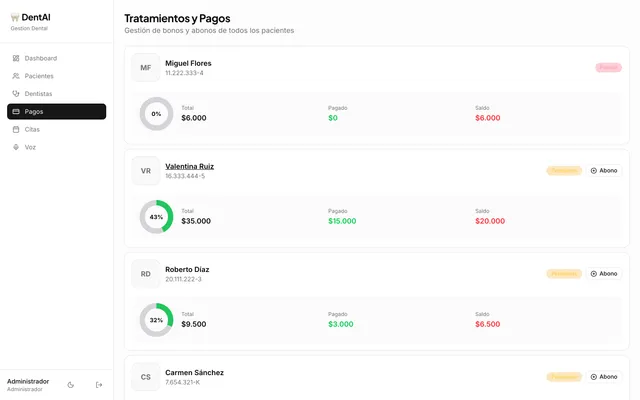Click the Pagos credit card icon
Screen dimensions: 640x400
click(x=16, y=111)
